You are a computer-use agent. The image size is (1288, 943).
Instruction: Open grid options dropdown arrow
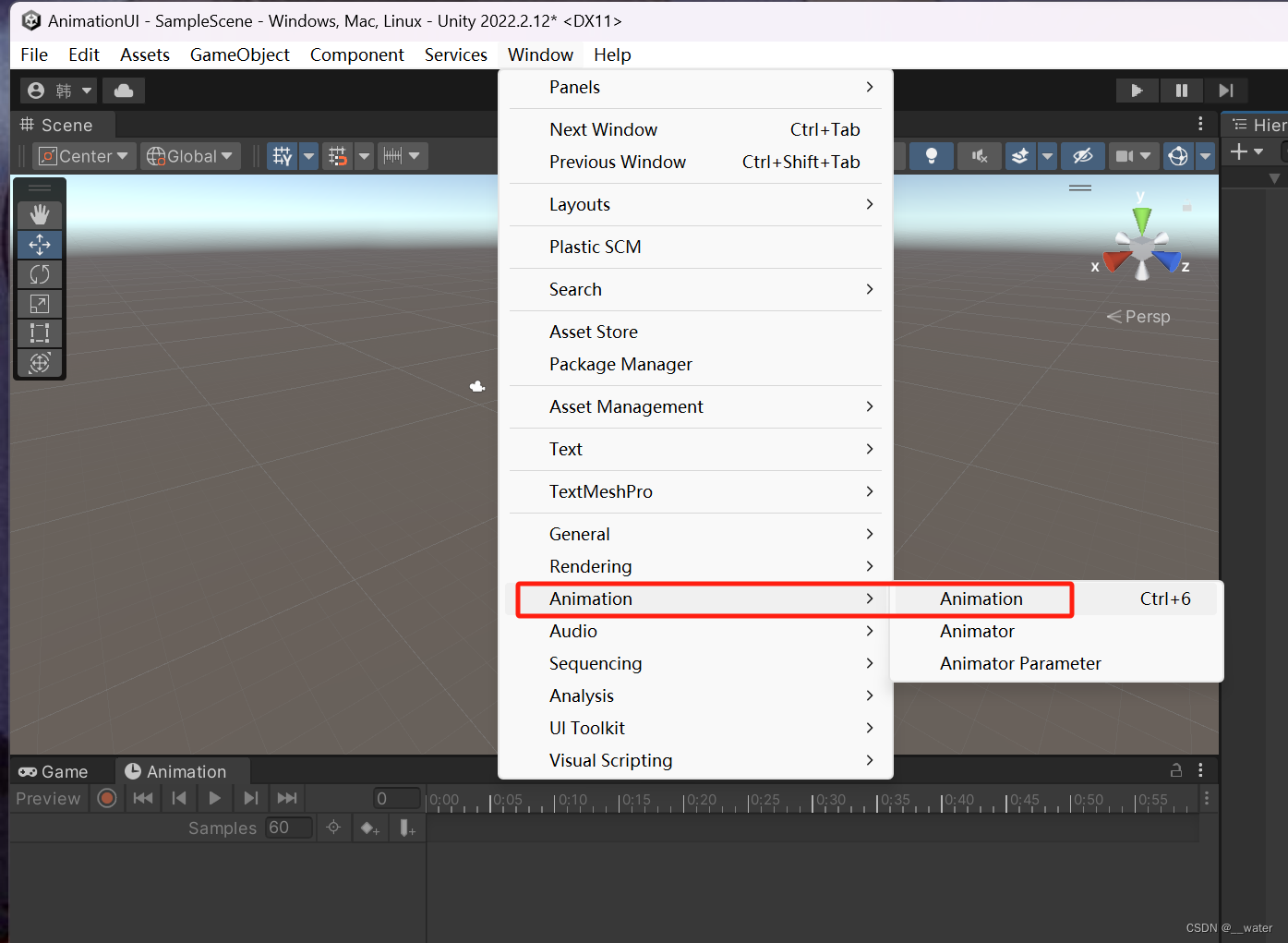[x=309, y=156]
